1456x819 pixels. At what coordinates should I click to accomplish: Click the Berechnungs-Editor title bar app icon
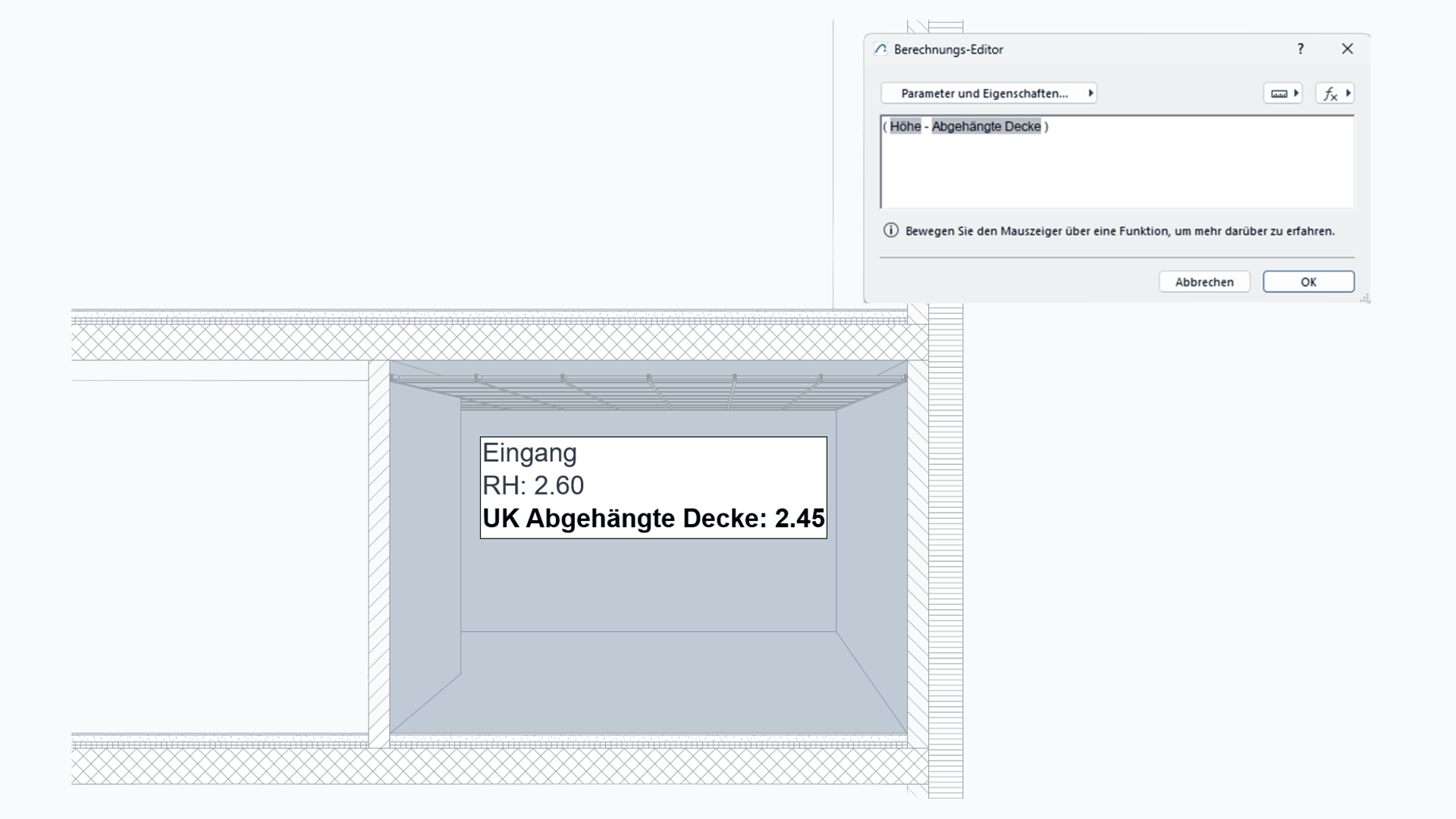pyautogui.click(x=880, y=49)
